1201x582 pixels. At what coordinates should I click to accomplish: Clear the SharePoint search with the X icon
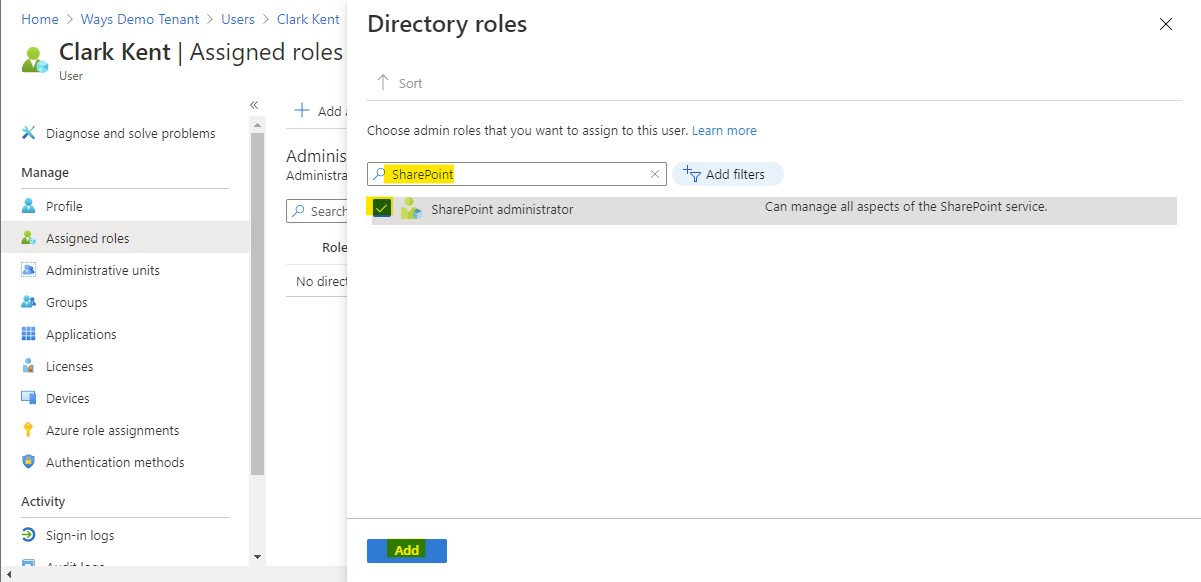[x=655, y=173]
